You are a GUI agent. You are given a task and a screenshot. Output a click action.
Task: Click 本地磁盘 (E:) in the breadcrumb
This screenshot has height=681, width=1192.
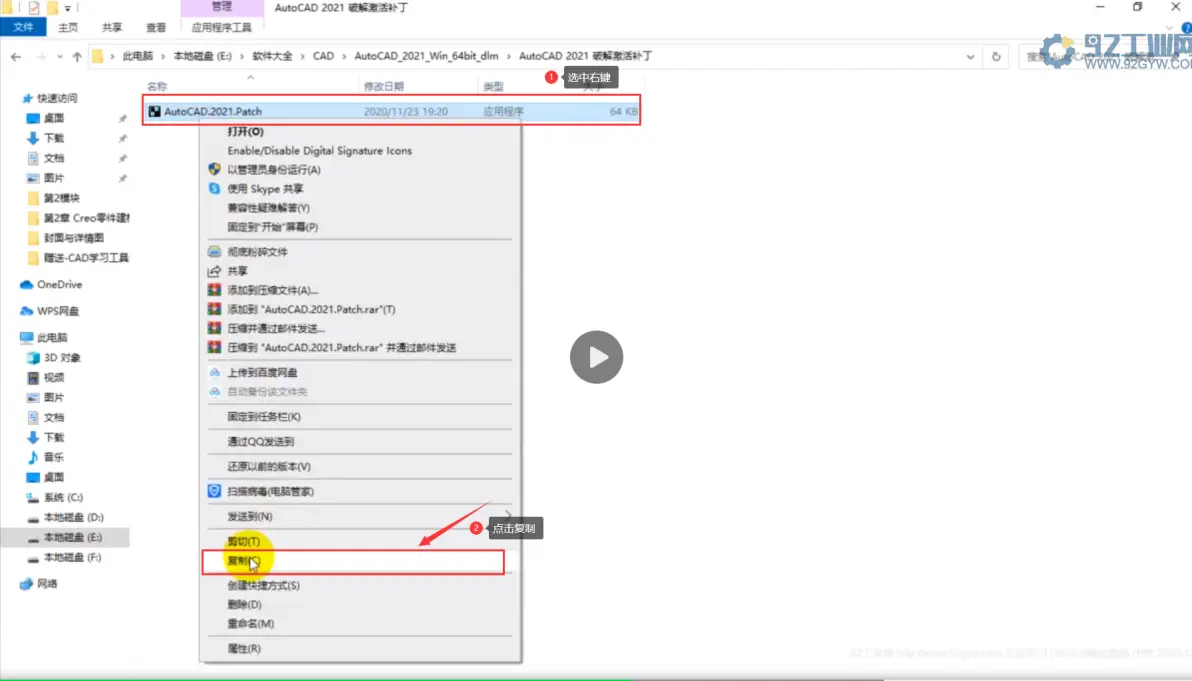pos(202,55)
